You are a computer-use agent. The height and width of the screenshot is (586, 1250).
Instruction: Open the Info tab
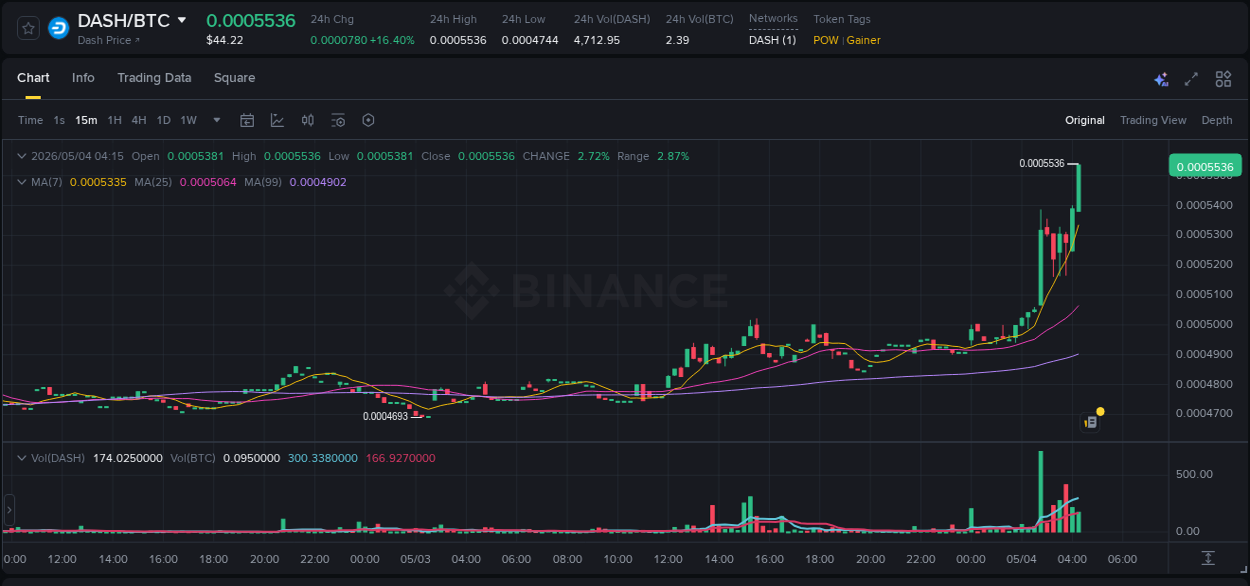pyautogui.click(x=83, y=78)
